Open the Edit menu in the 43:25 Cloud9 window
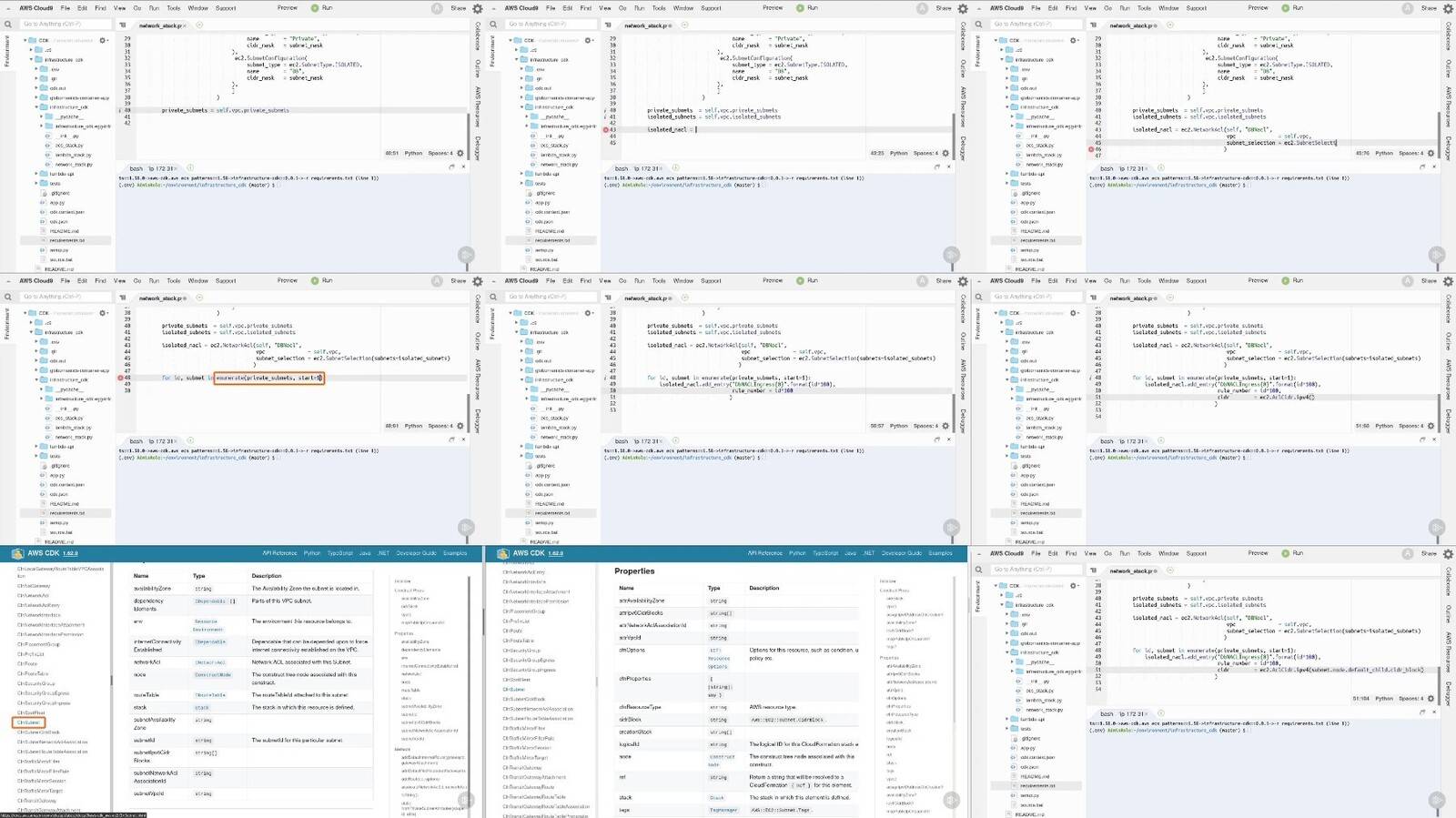Image resolution: width=1456 pixels, height=818 pixels. (568, 8)
